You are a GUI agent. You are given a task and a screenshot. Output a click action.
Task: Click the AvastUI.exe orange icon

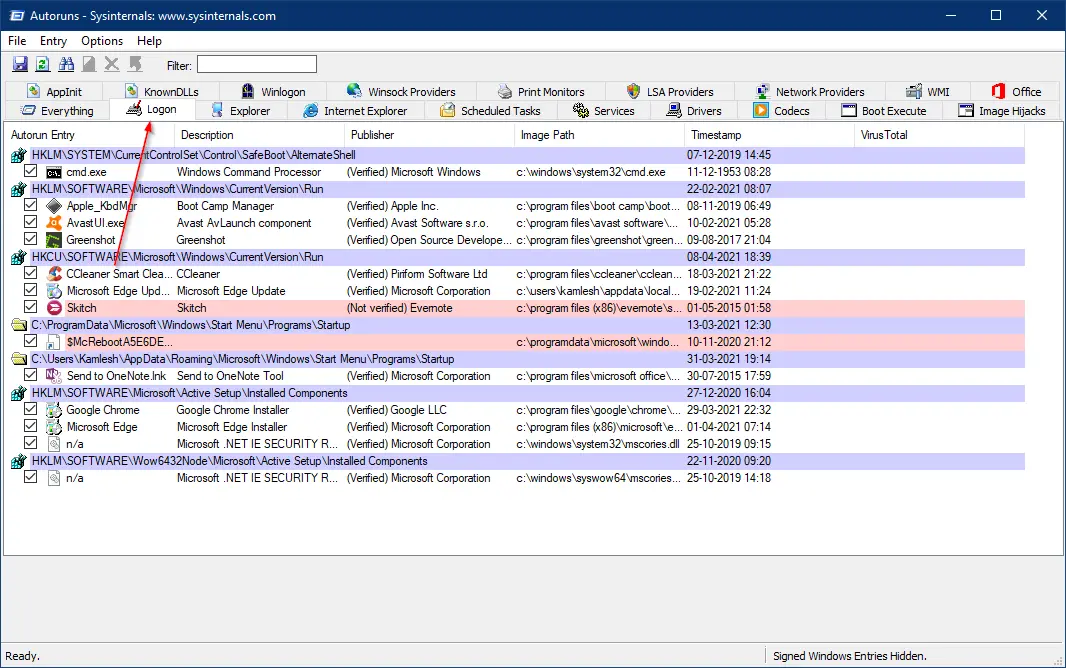(54, 223)
